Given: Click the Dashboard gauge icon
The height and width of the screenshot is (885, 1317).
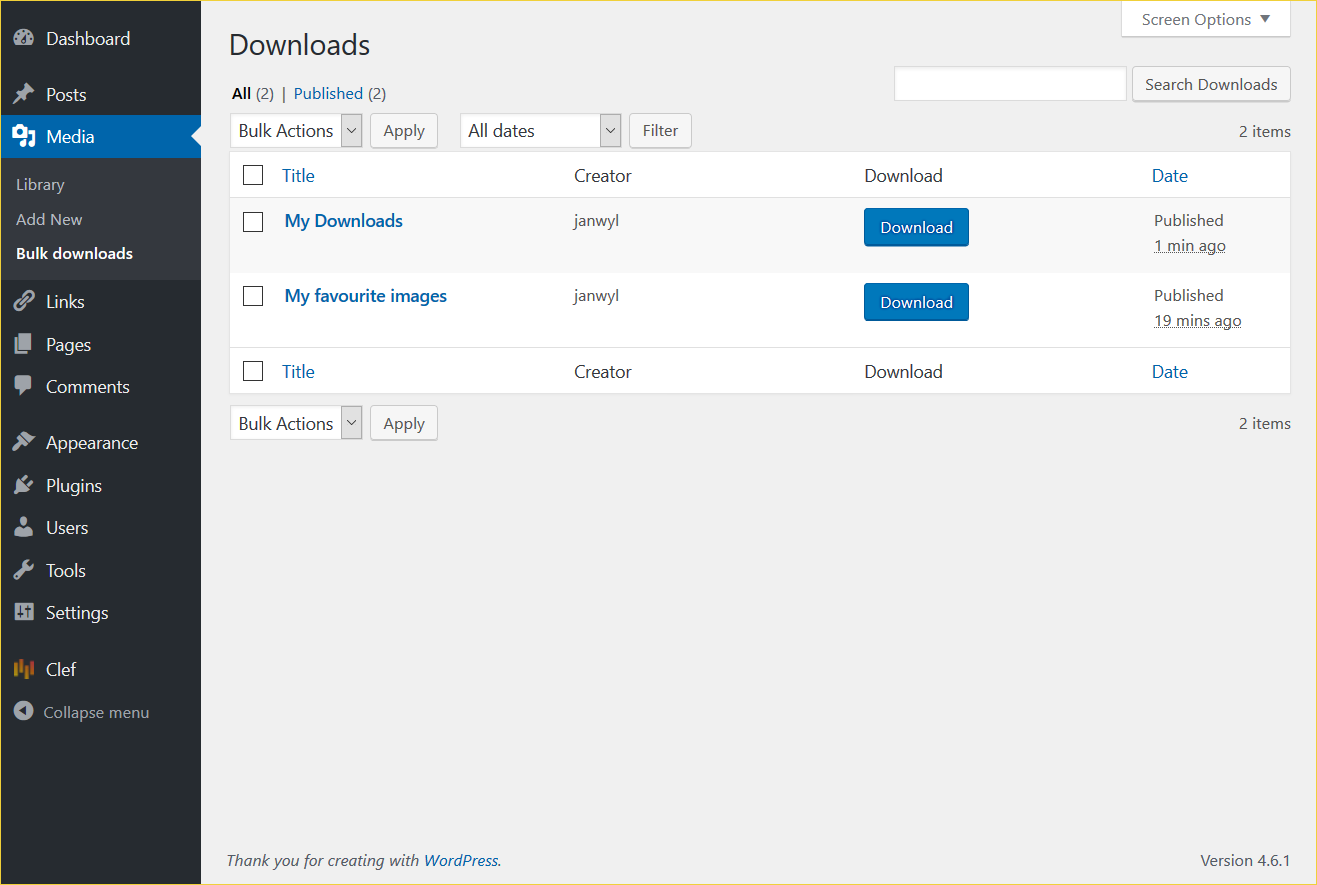Looking at the screenshot, I should point(24,39).
